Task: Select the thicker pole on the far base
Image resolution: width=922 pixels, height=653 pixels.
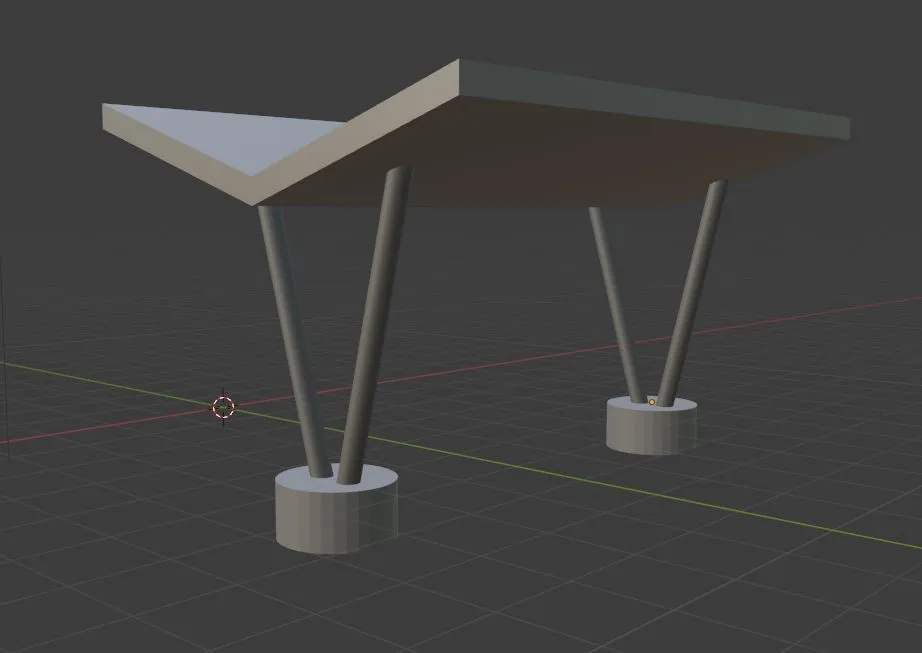Action: (692, 293)
